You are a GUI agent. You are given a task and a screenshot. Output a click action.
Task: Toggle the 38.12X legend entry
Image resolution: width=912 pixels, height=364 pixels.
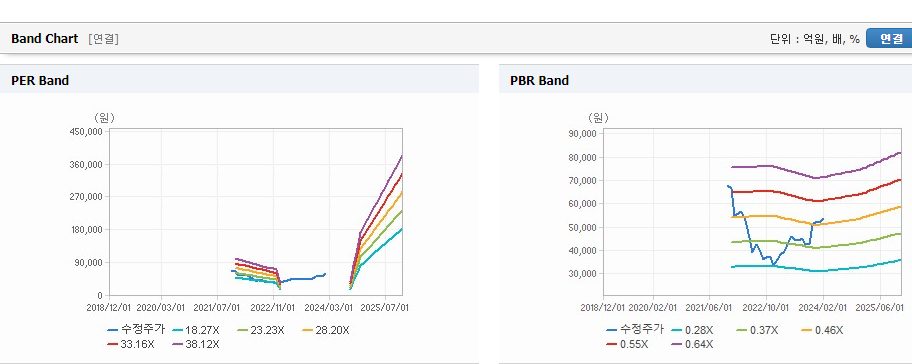point(196,344)
